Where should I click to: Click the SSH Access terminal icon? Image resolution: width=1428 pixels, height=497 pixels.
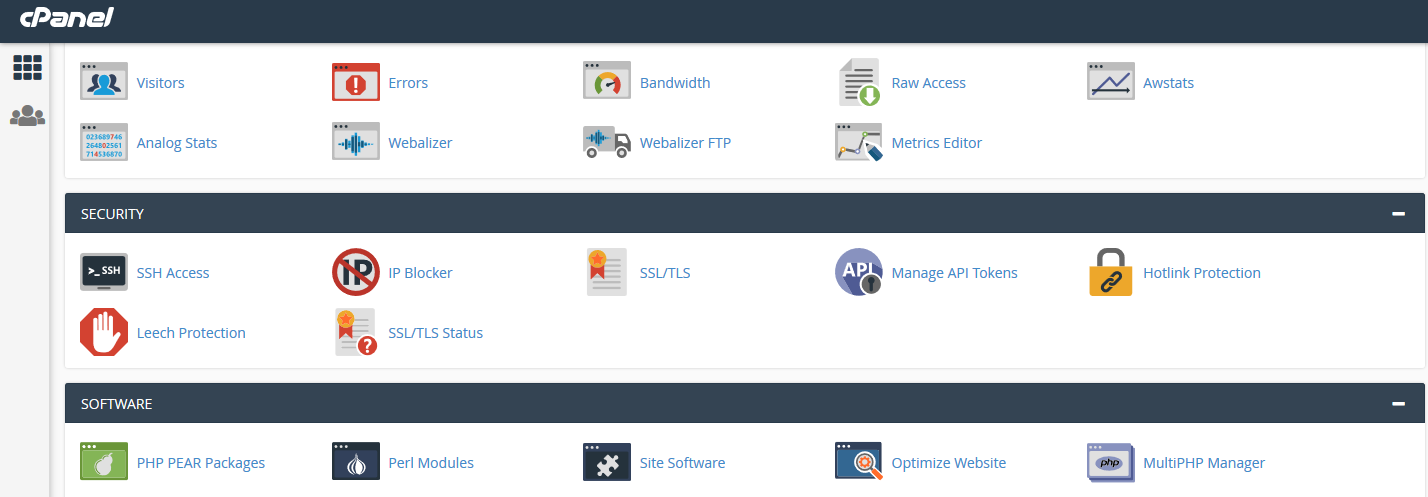coord(104,272)
